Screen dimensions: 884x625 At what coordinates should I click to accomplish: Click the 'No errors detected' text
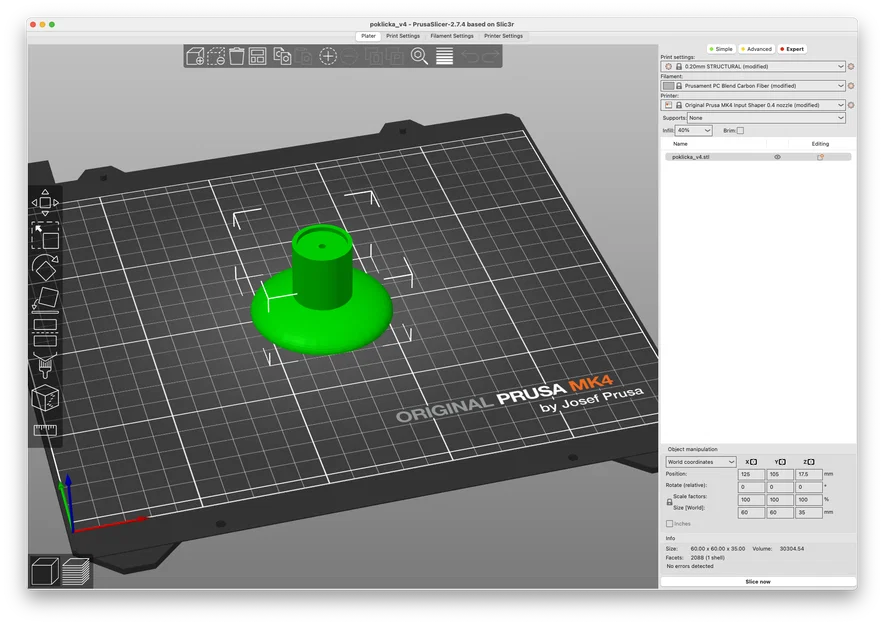689,566
